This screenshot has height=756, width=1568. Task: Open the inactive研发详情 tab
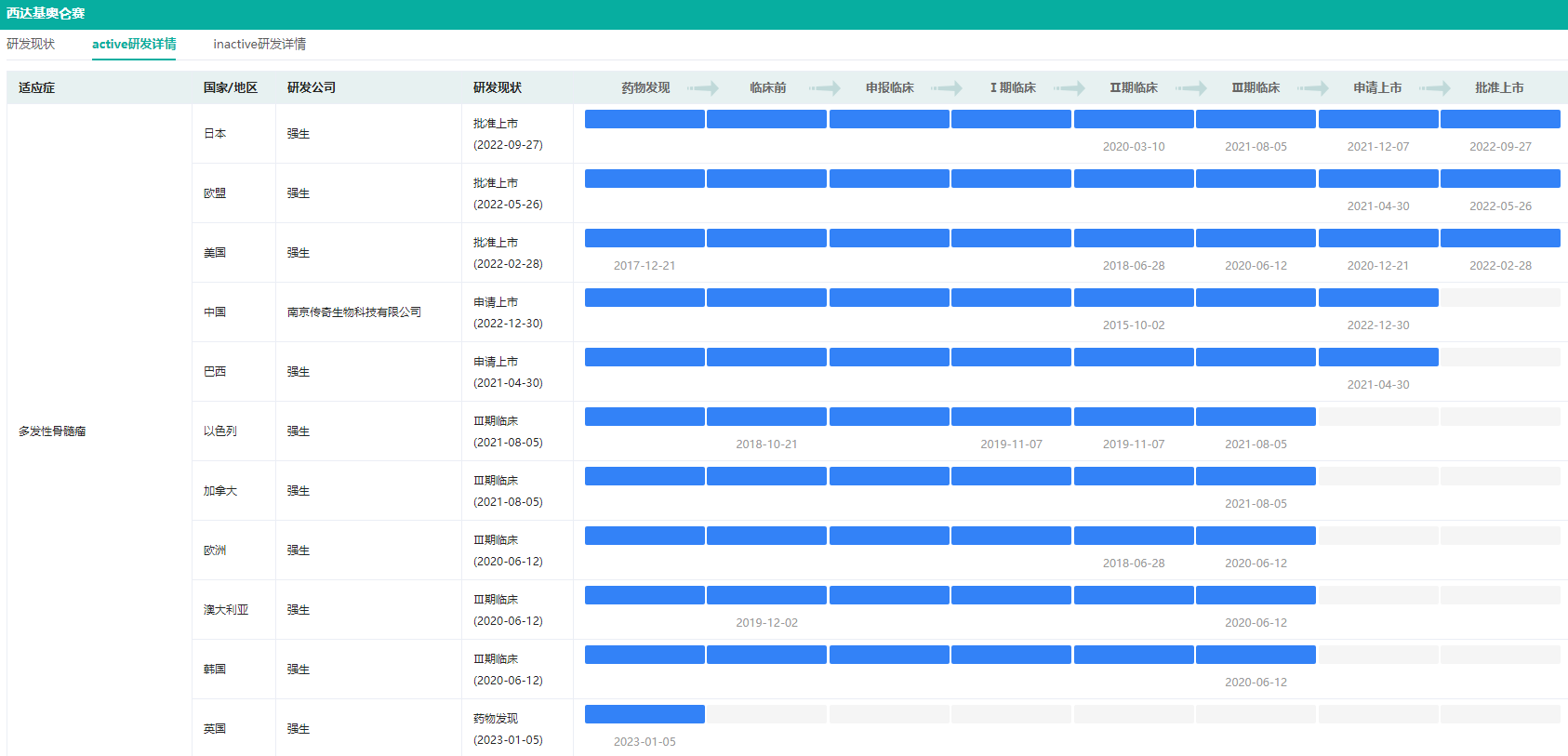(x=259, y=44)
